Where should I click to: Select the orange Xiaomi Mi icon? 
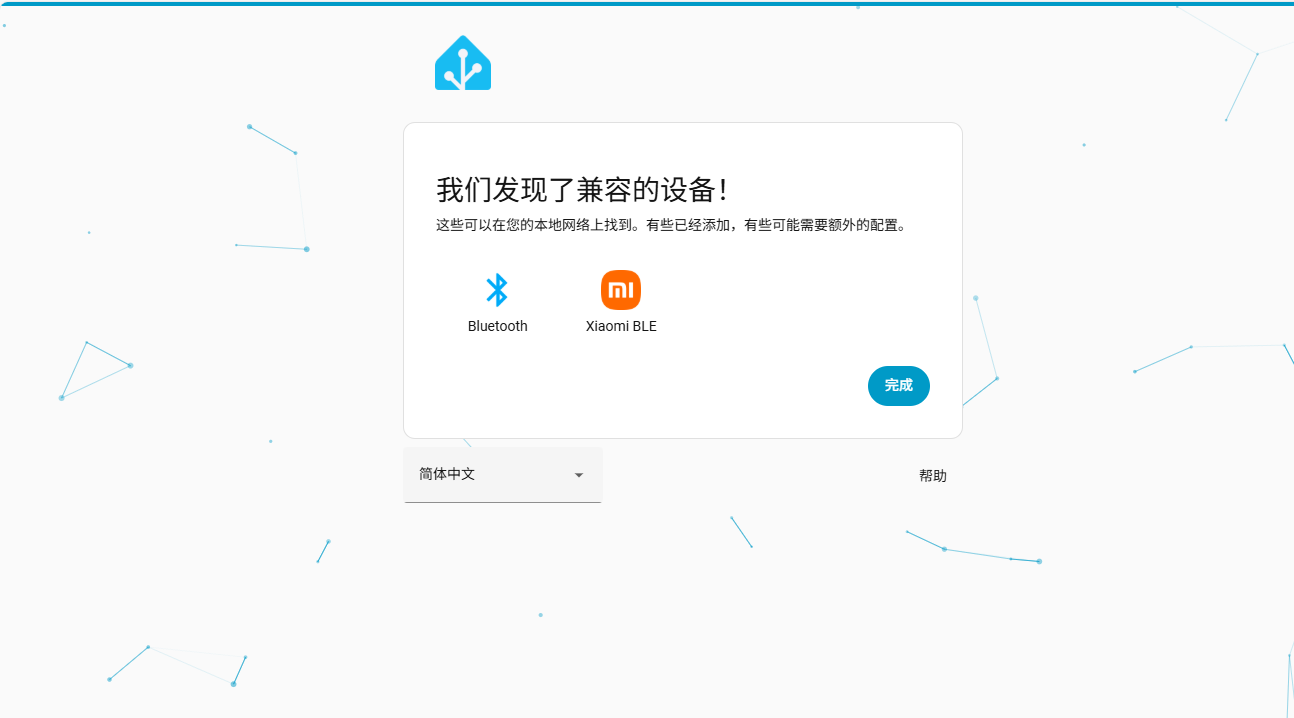[621, 290]
